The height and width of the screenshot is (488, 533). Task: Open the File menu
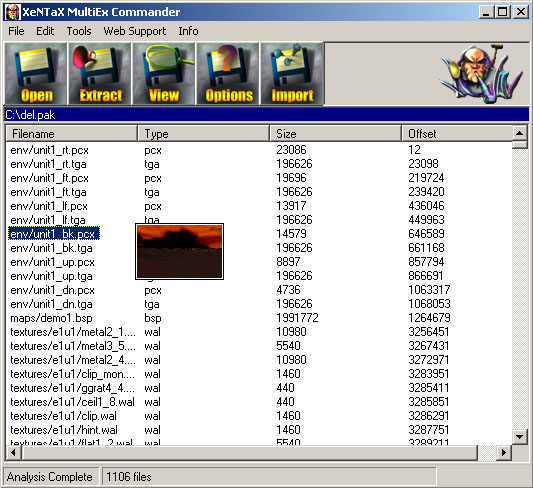click(16, 31)
